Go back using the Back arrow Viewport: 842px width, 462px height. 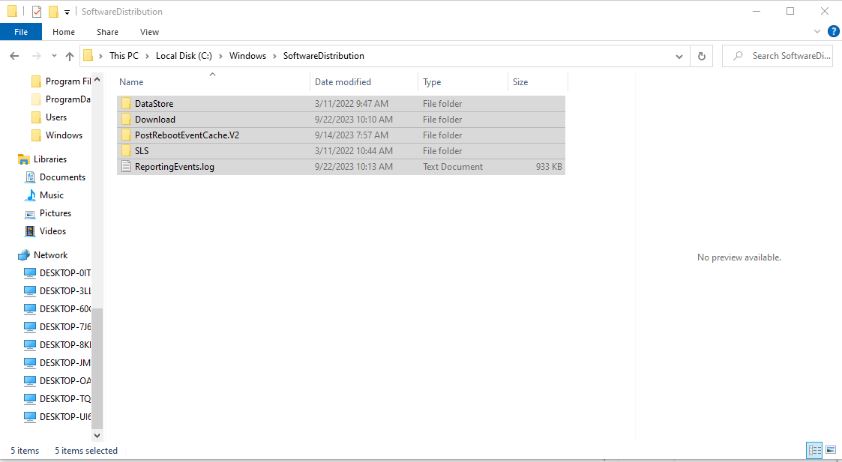coord(14,56)
